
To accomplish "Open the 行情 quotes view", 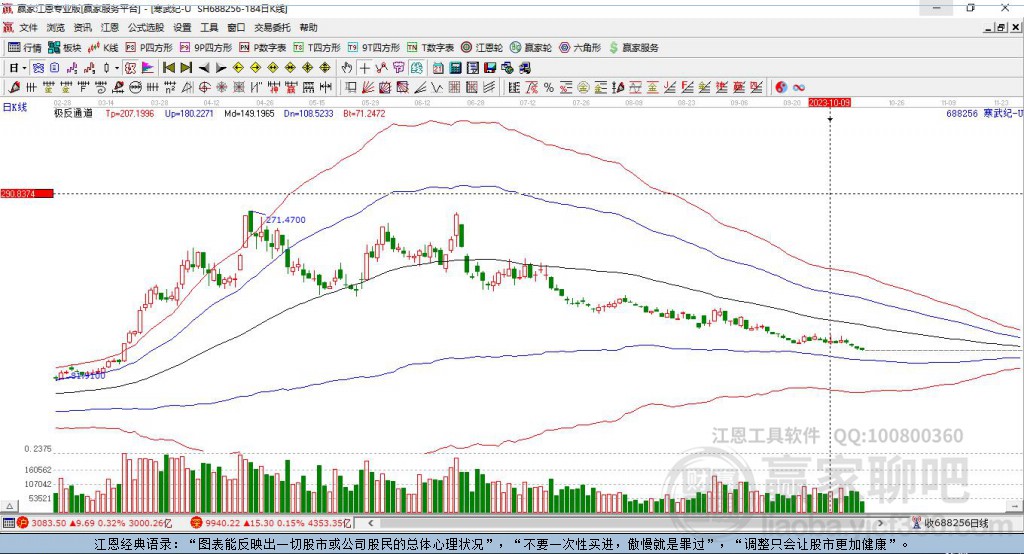I will pyautogui.click(x=24, y=48).
